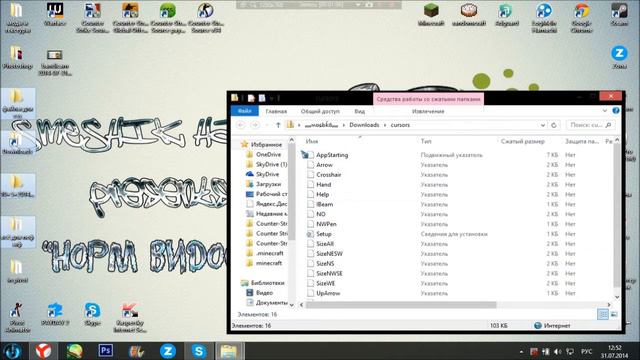Viewport: 640px width, 360px height.
Task: Select SkyDrive (1) in navigation pane
Action: pyautogui.click(x=271, y=164)
